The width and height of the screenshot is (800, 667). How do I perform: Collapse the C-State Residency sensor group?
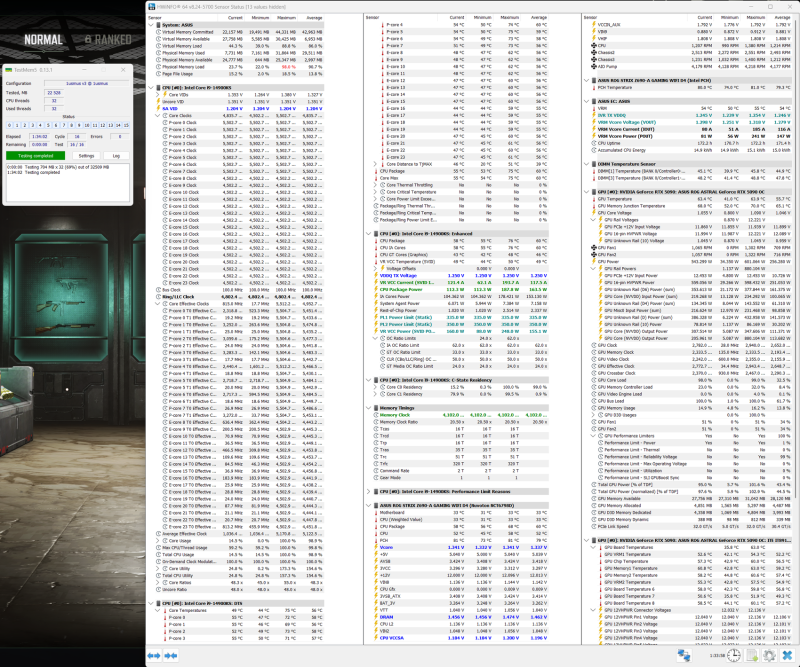click(368, 380)
